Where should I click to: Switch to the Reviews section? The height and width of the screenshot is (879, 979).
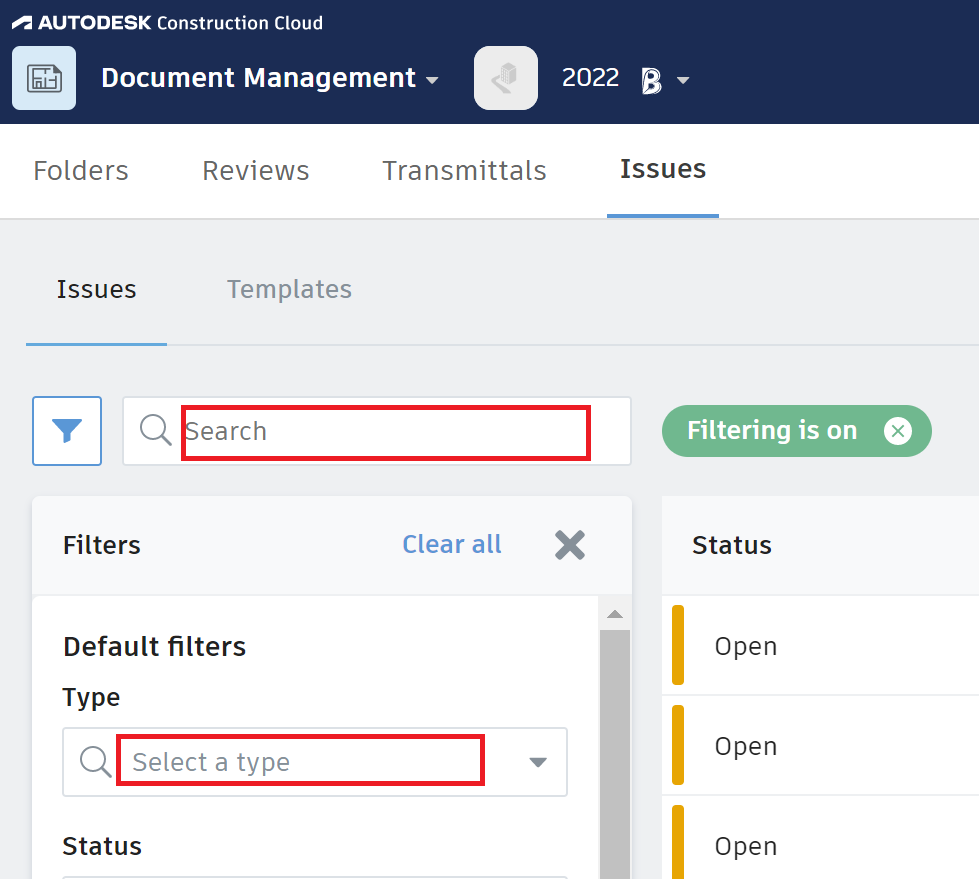coord(255,170)
